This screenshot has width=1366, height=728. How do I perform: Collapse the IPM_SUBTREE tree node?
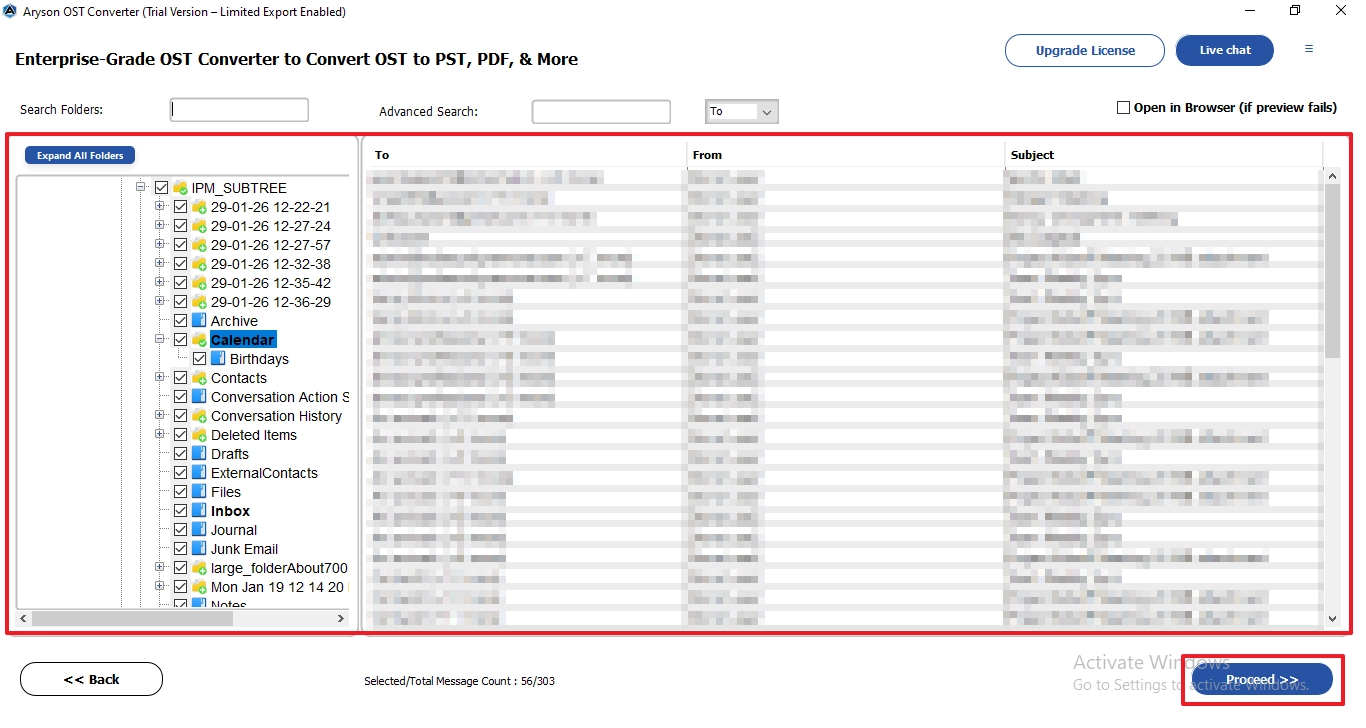[141, 187]
